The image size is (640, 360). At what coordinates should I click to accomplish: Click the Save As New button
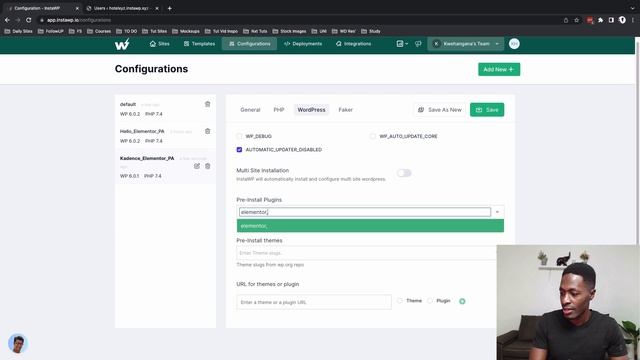439,110
